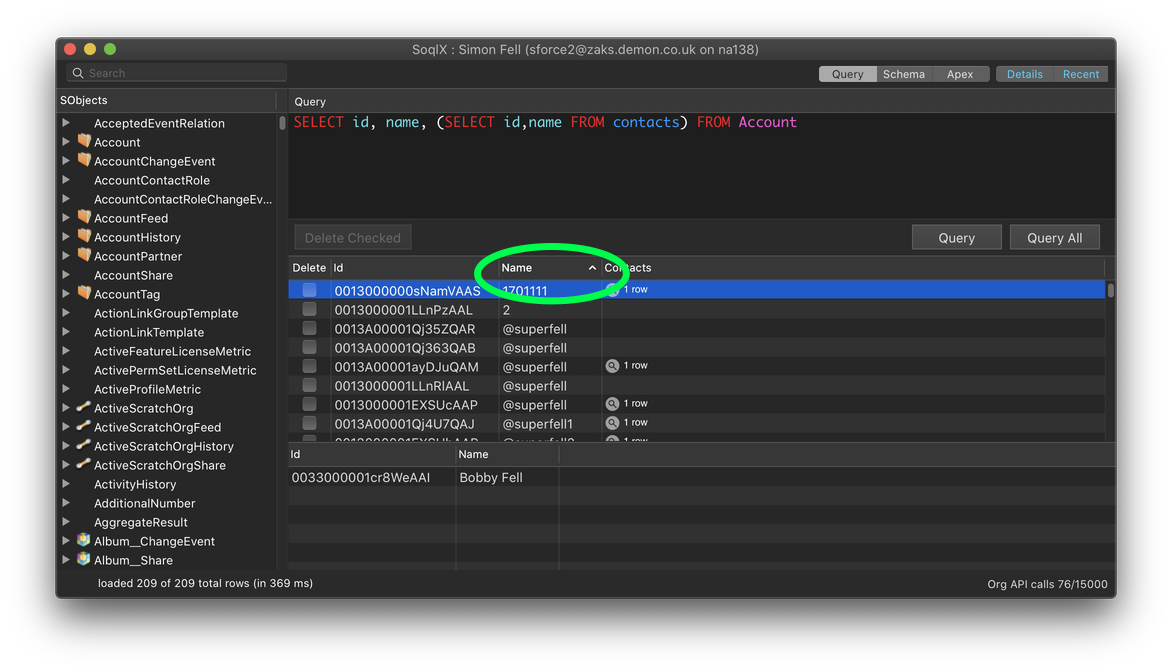Click the @superfell1 name cell
This screenshot has width=1172, height=672.
coord(550,424)
